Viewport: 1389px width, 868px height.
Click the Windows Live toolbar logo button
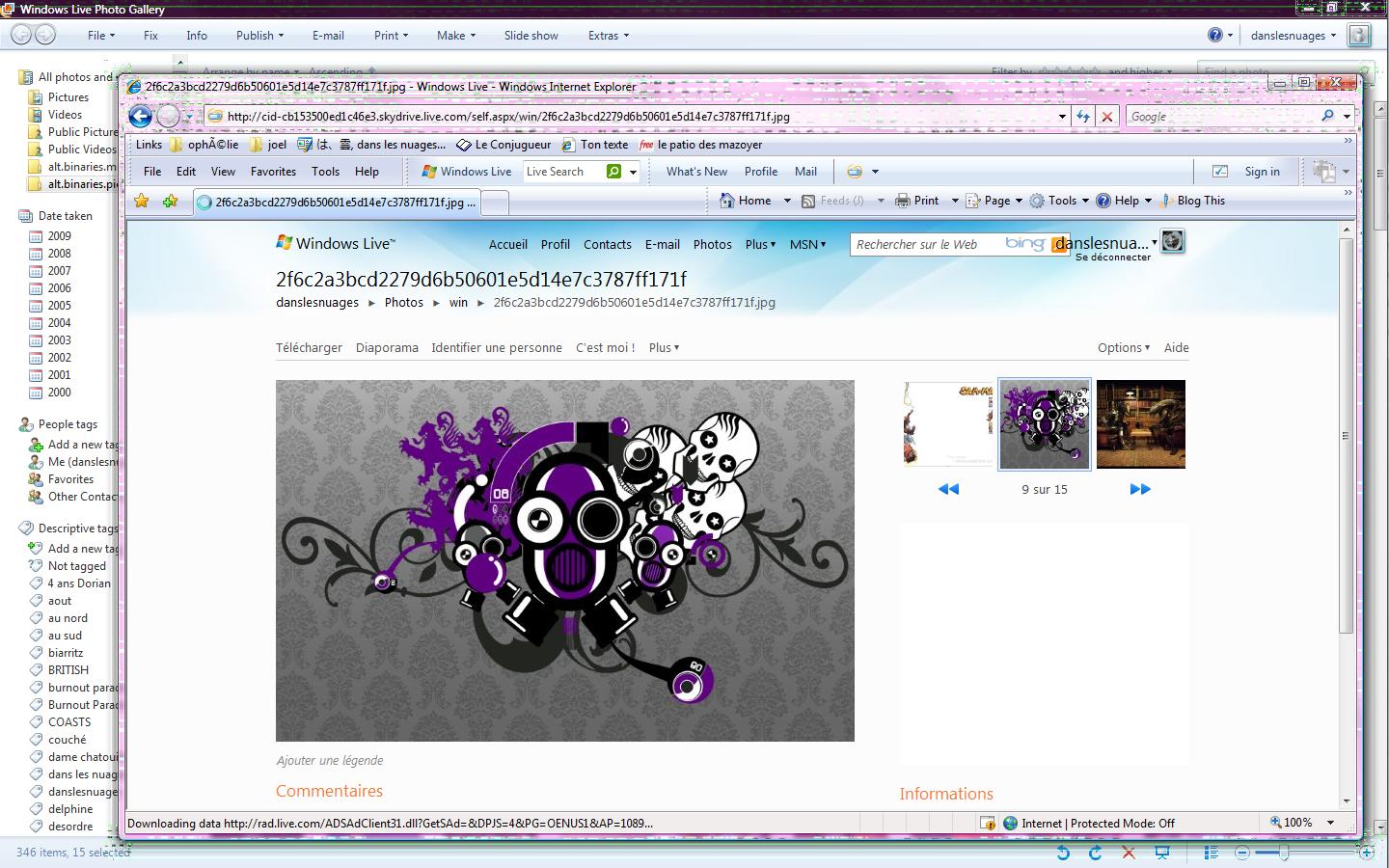pyautogui.click(x=467, y=172)
